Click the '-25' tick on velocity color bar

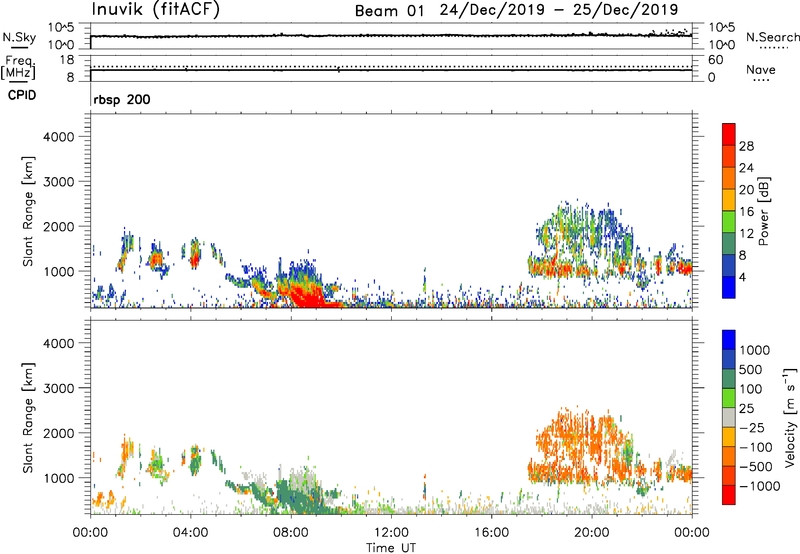click(x=752, y=427)
